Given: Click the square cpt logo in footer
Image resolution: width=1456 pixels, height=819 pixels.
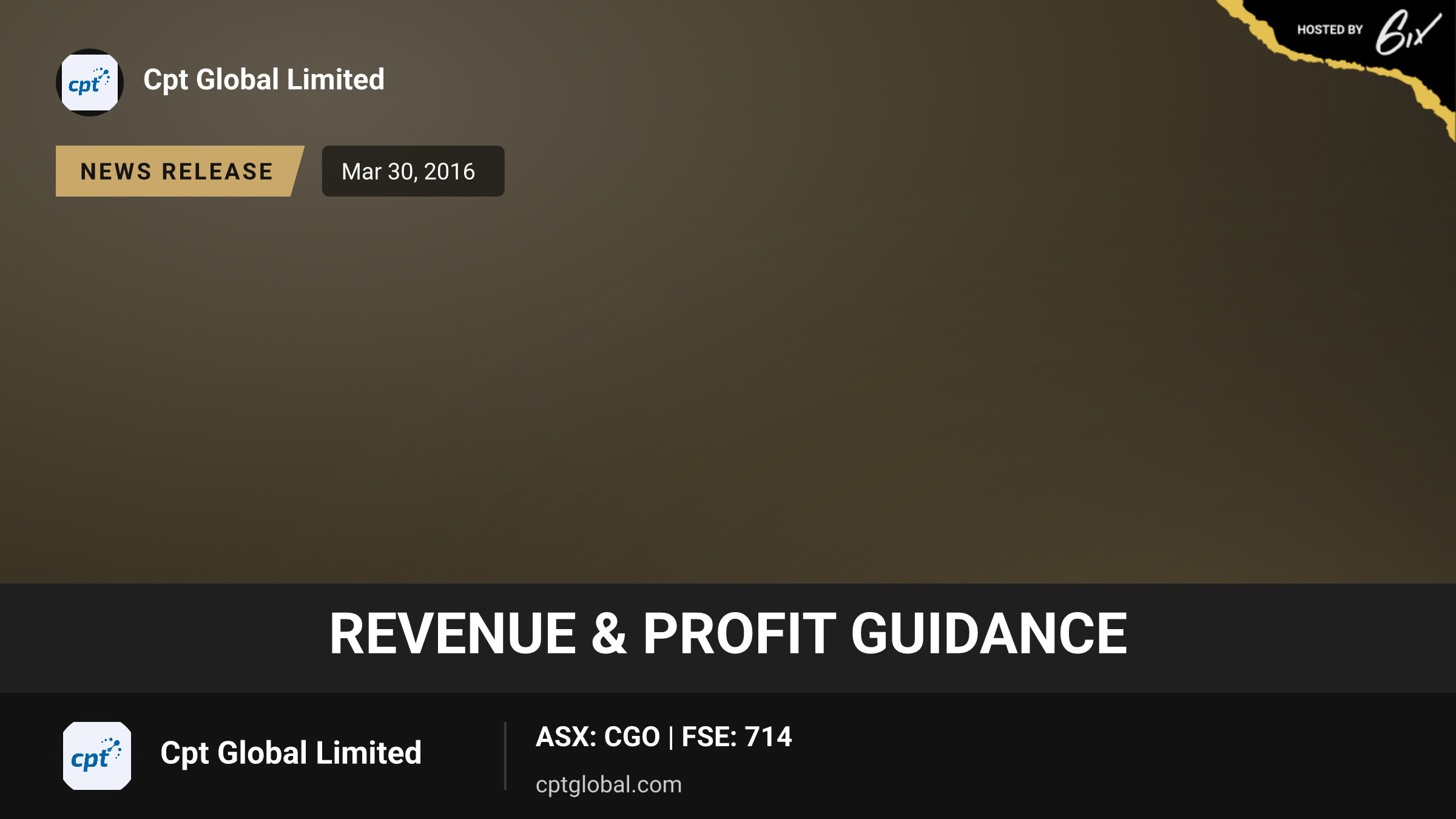Looking at the screenshot, I should click(97, 756).
